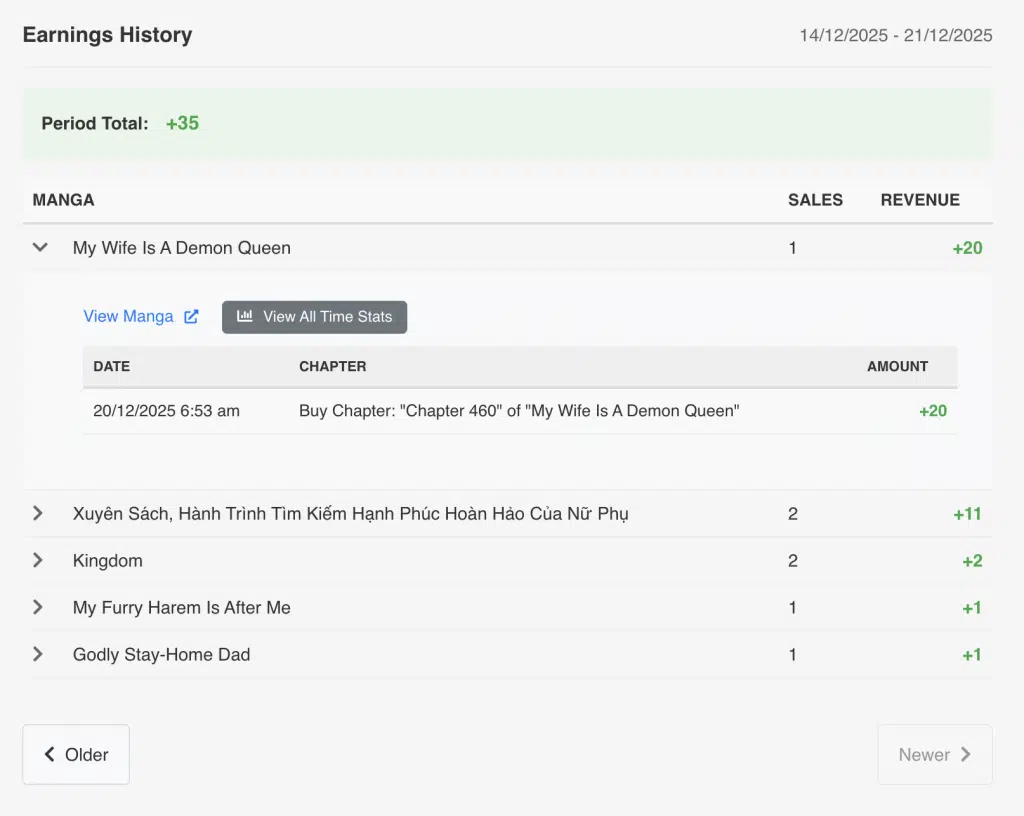The width and height of the screenshot is (1024, 816).
Task: Click the date range 14/12/2025 - 21/12/2025
Action: (895, 36)
